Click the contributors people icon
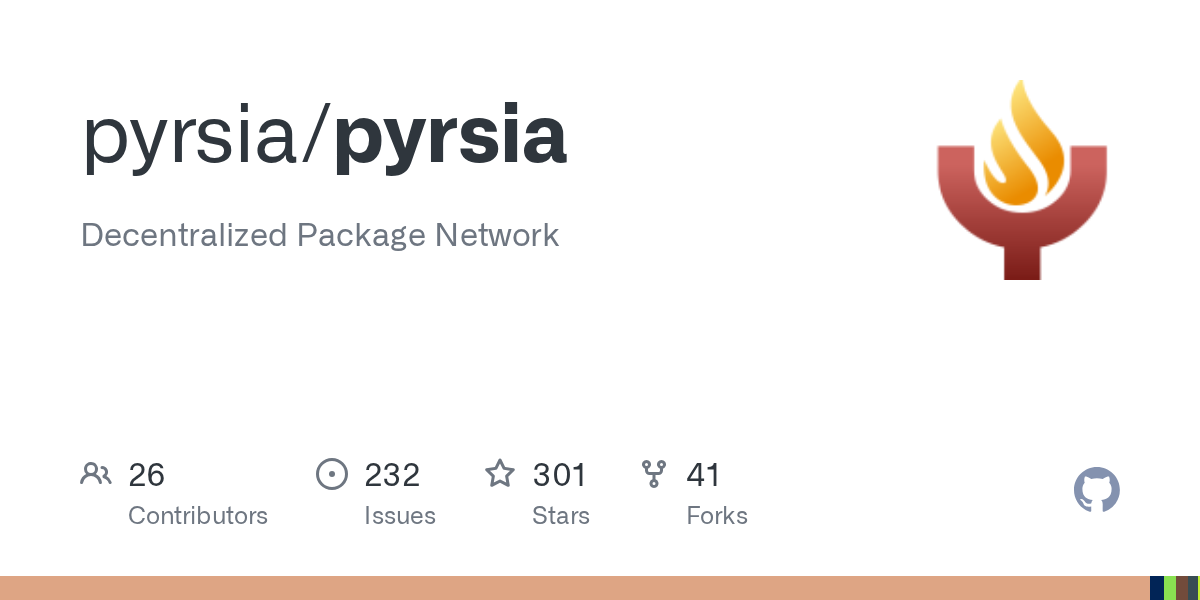 pyautogui.click(x=96, y=474)
